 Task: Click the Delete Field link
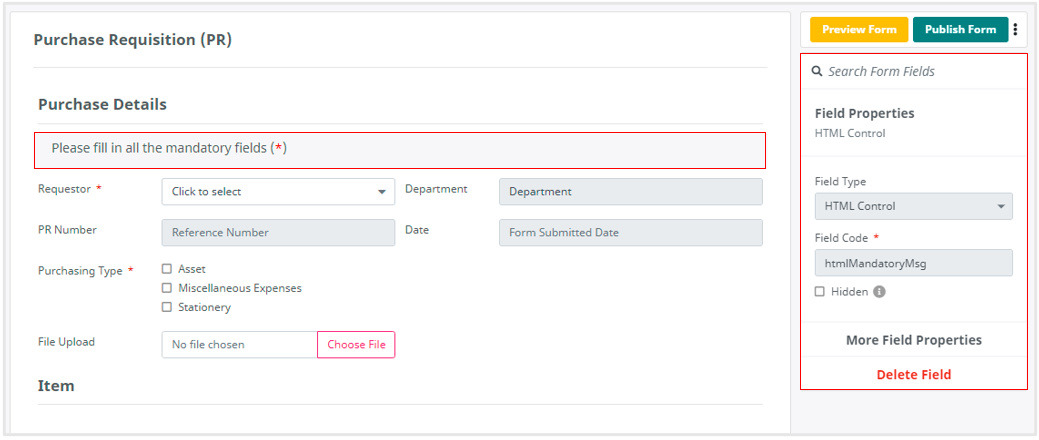[914, 375]
